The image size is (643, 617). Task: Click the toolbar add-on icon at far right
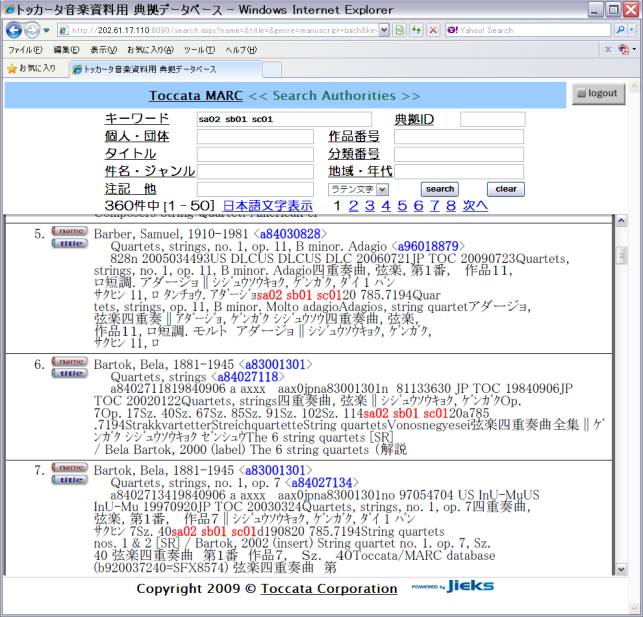[x=624, y=50]
